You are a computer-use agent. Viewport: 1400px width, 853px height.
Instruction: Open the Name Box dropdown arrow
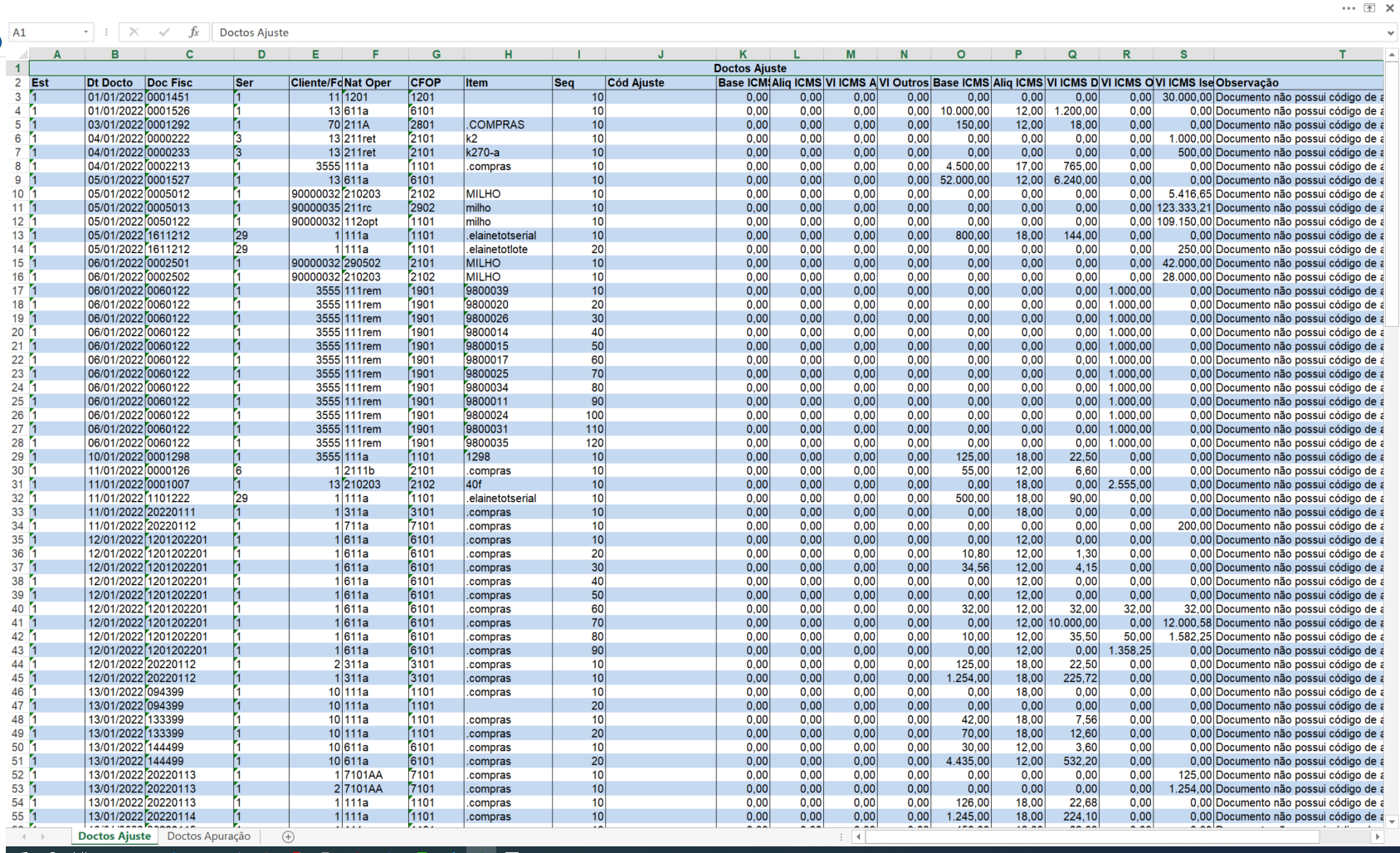click(85, 32)
